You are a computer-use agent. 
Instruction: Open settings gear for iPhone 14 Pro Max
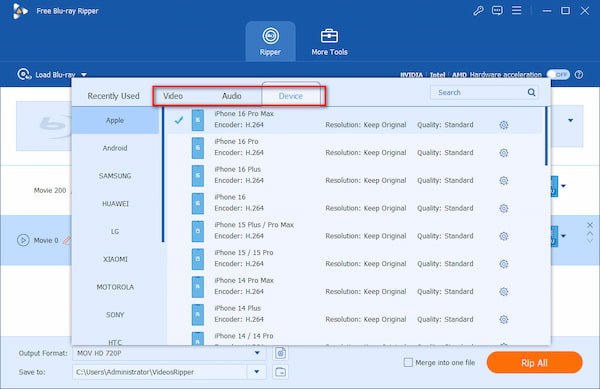click(504, 292)
